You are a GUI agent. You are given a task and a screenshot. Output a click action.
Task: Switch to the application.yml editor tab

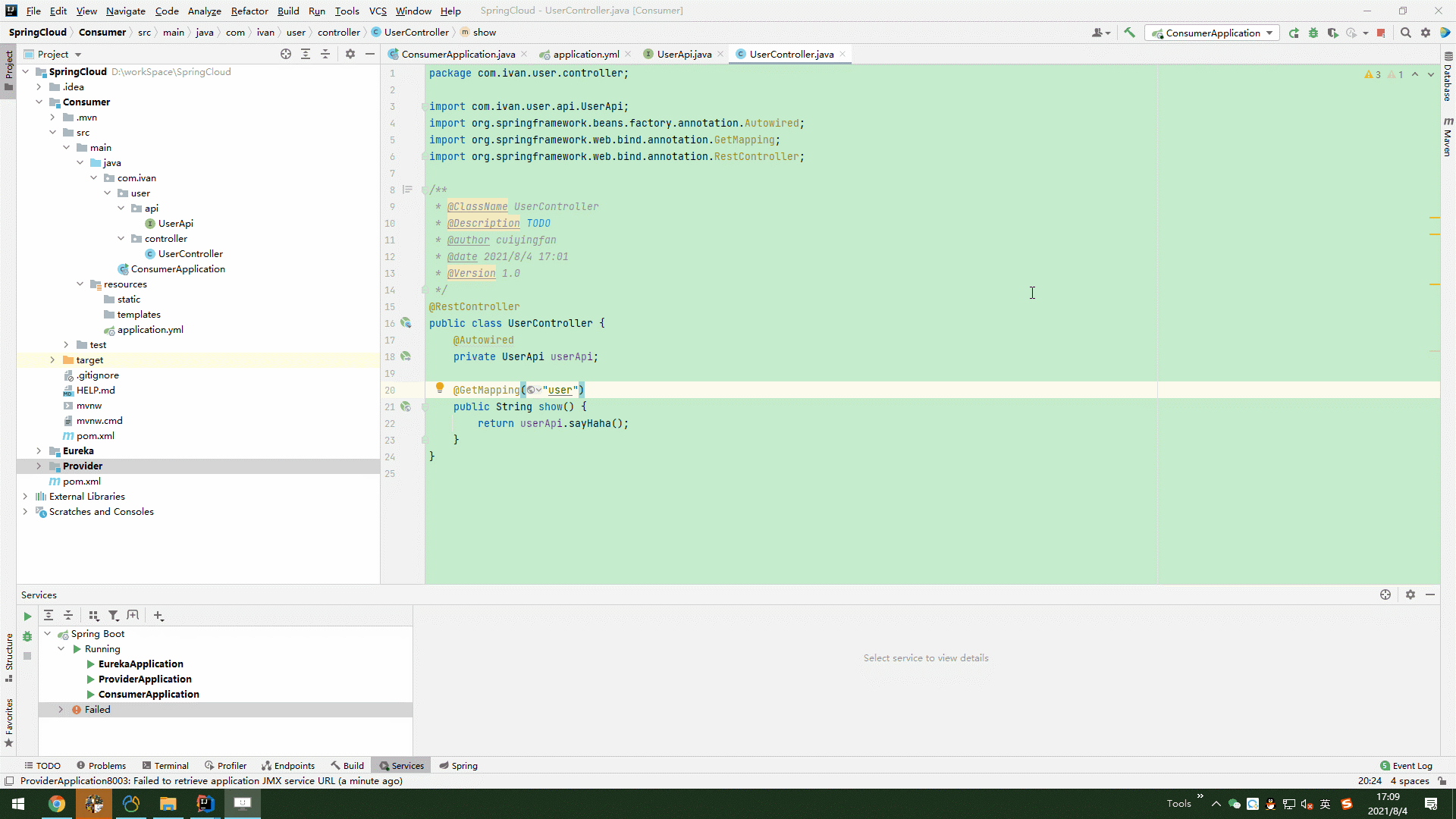click(x=585, y=54)
